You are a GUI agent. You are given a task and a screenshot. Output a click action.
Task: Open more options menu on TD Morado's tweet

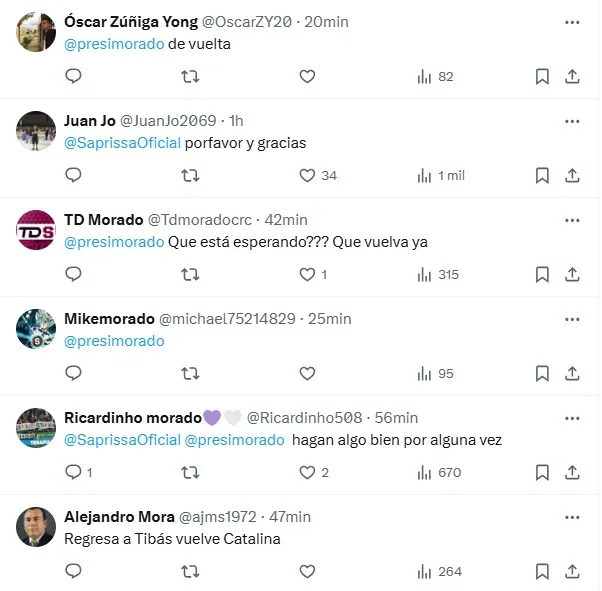pos(572,219)
